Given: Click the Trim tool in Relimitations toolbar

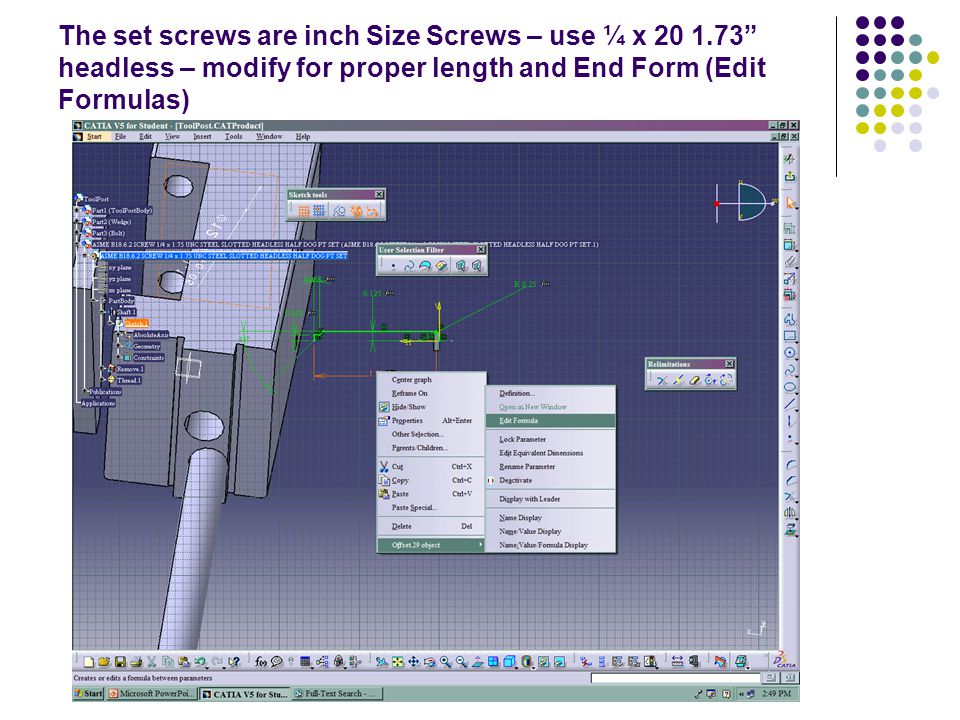Looking at the screenshot, I should [662, 380].
